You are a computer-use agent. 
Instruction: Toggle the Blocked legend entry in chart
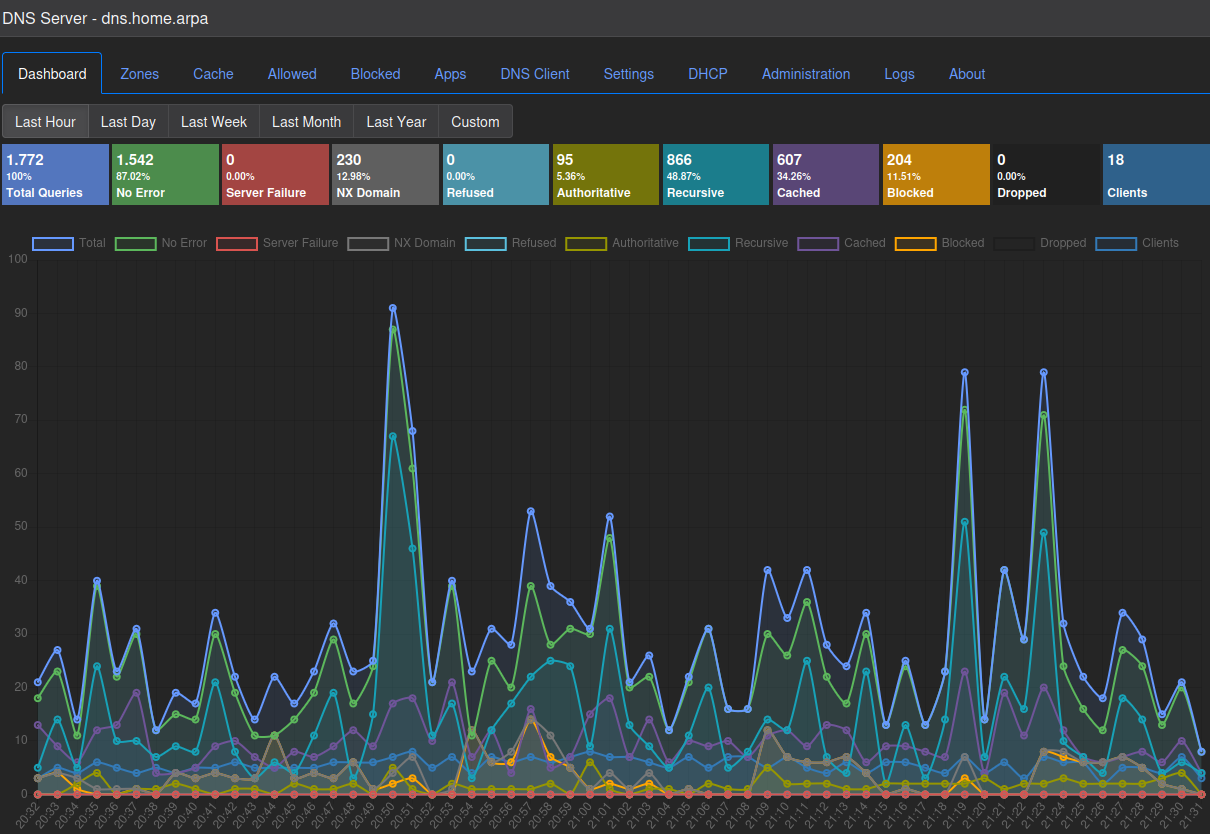tap(939, 243)
